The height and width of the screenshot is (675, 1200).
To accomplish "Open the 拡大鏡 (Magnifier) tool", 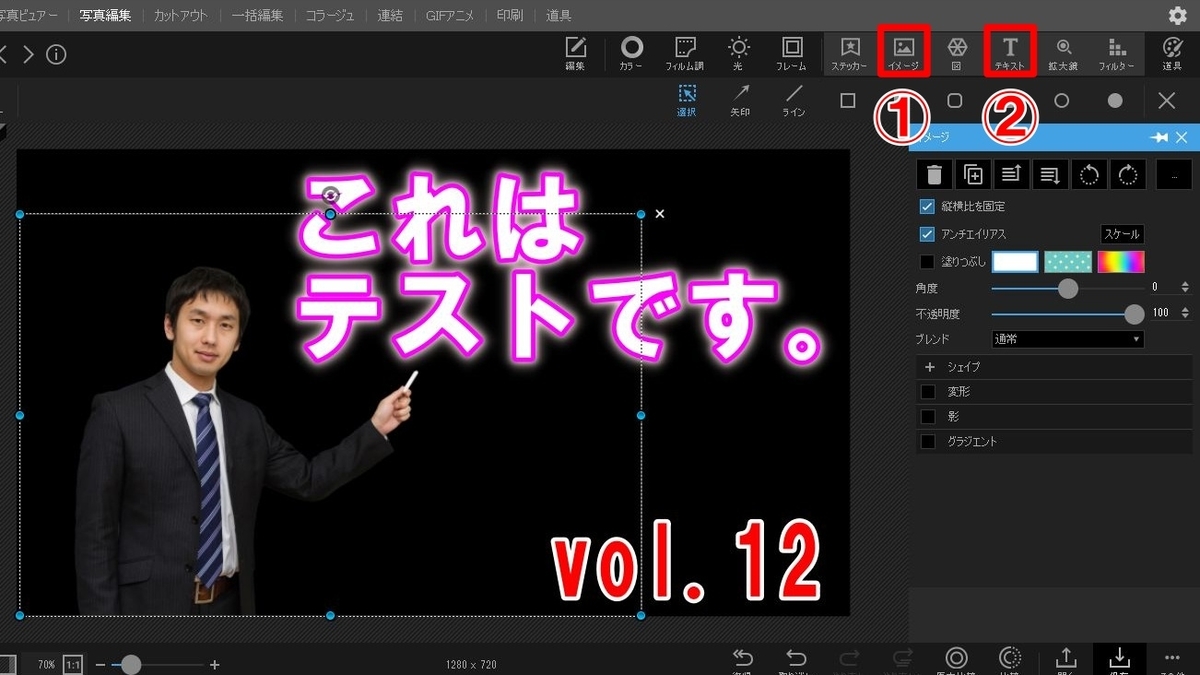I will [1063, 54].
